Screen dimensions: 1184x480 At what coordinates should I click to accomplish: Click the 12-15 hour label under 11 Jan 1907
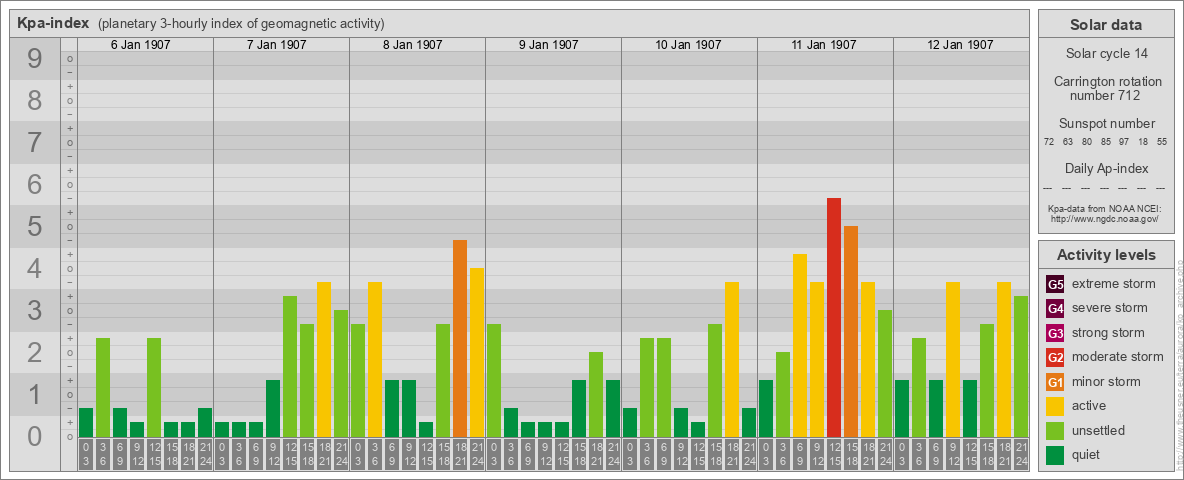(834, 454)
